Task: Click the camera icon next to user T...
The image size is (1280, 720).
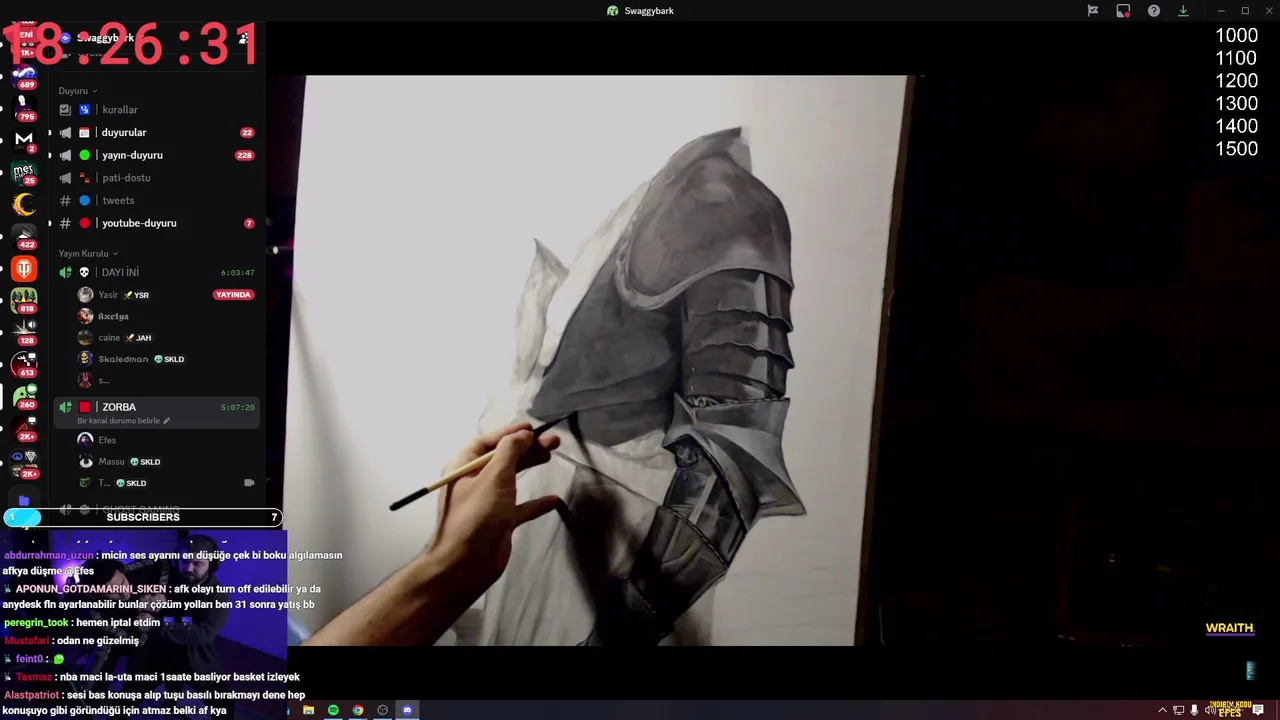Action: coord(249,483)
